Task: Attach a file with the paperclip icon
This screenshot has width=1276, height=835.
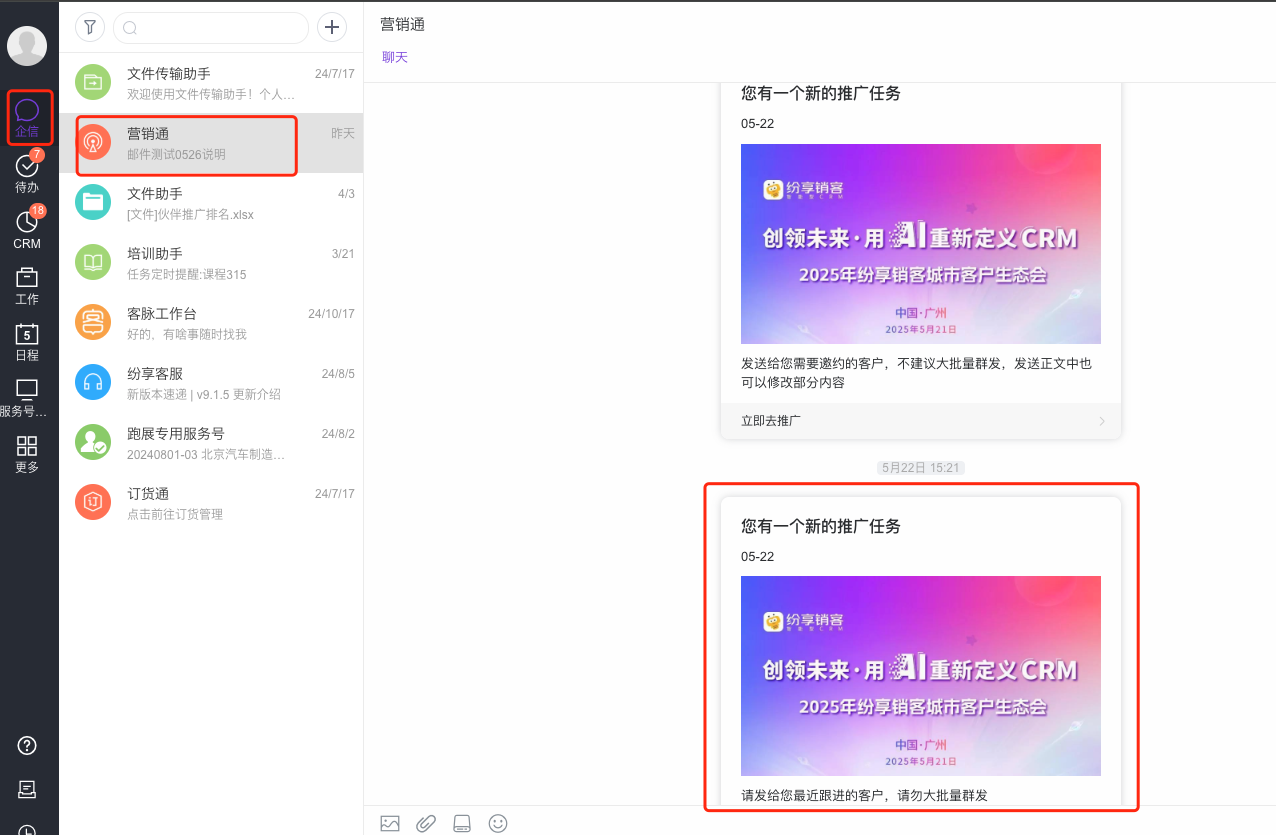Action: 426,823
